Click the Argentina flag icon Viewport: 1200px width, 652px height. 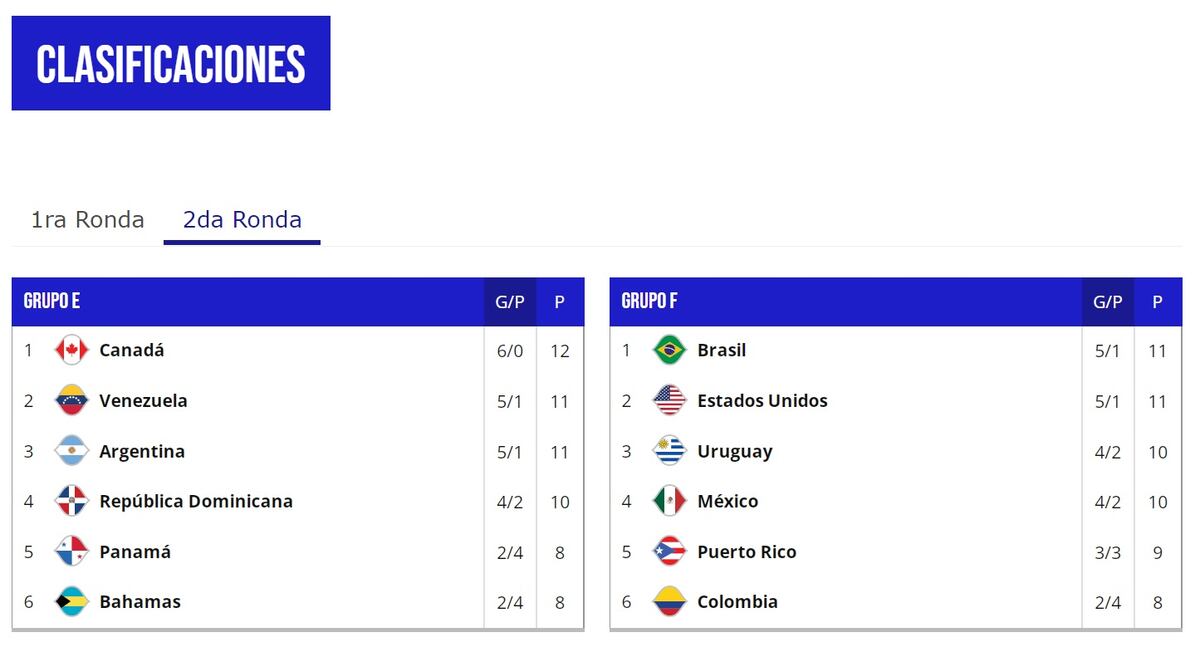point(72,451)
